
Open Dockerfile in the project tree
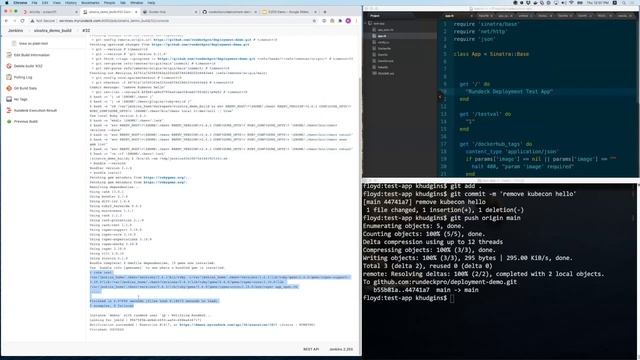point(384,48)
